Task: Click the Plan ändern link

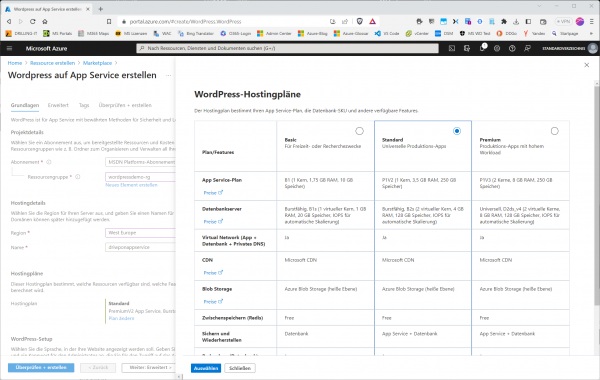Action: 121,318
